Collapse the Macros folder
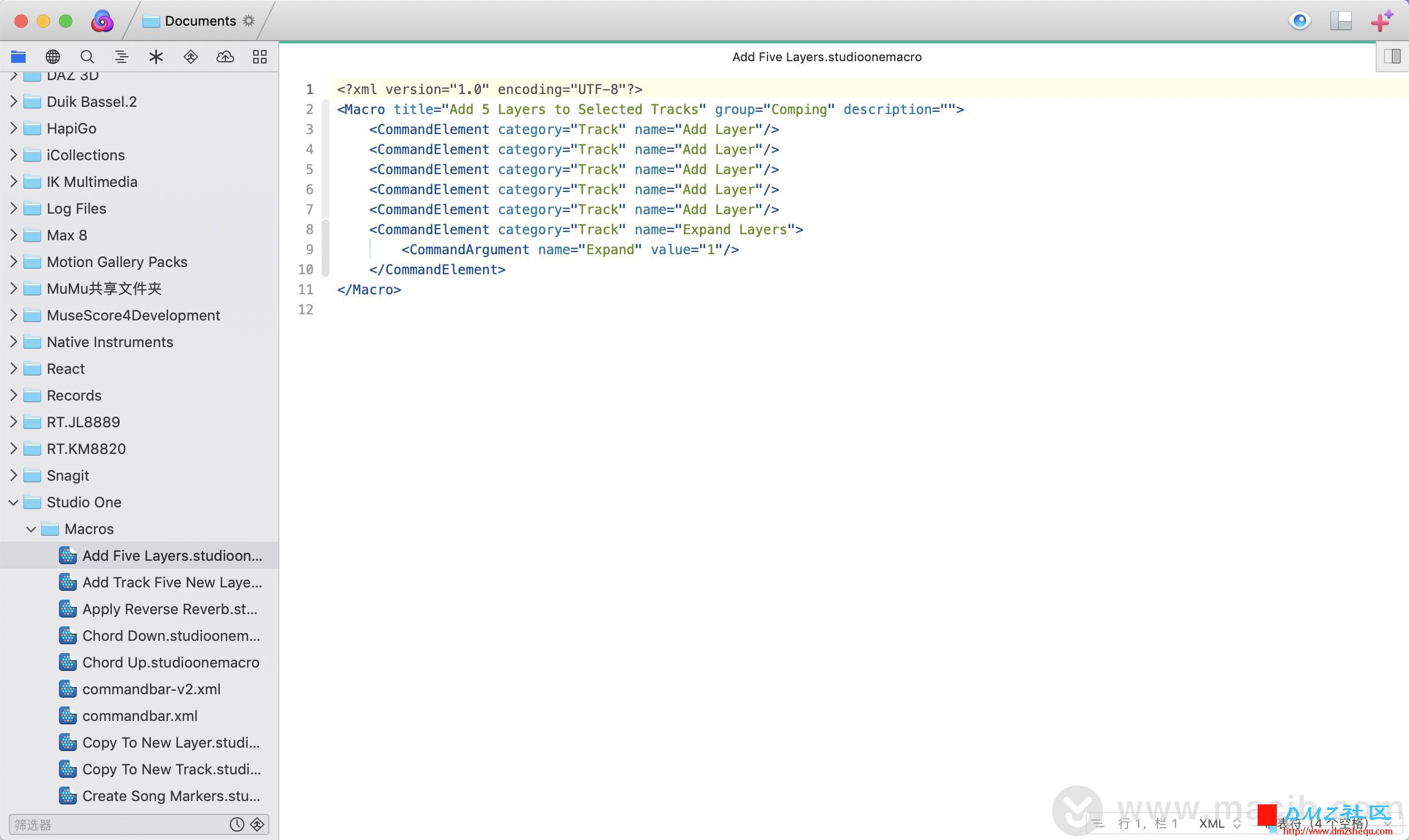 point(31,528)
